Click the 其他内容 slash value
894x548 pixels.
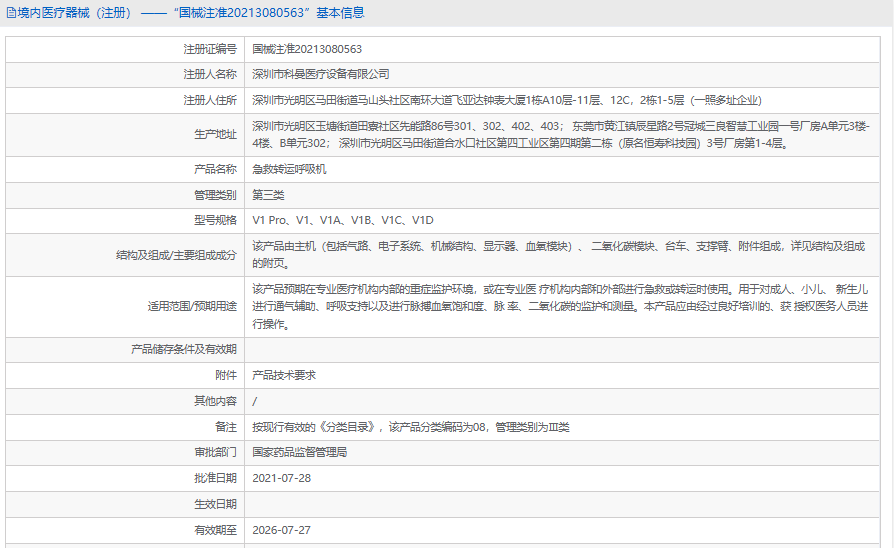254,401
